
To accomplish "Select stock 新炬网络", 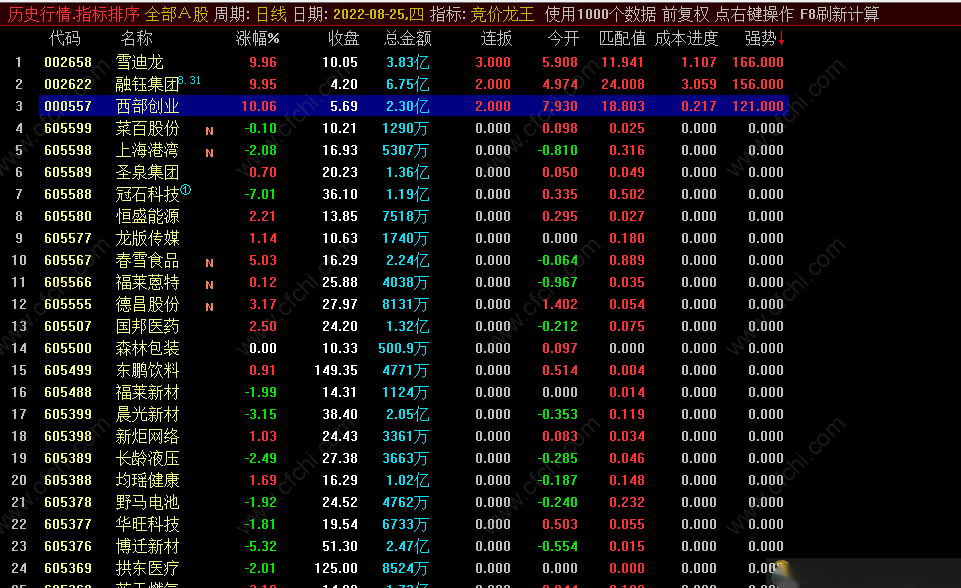I will point(147,437).
